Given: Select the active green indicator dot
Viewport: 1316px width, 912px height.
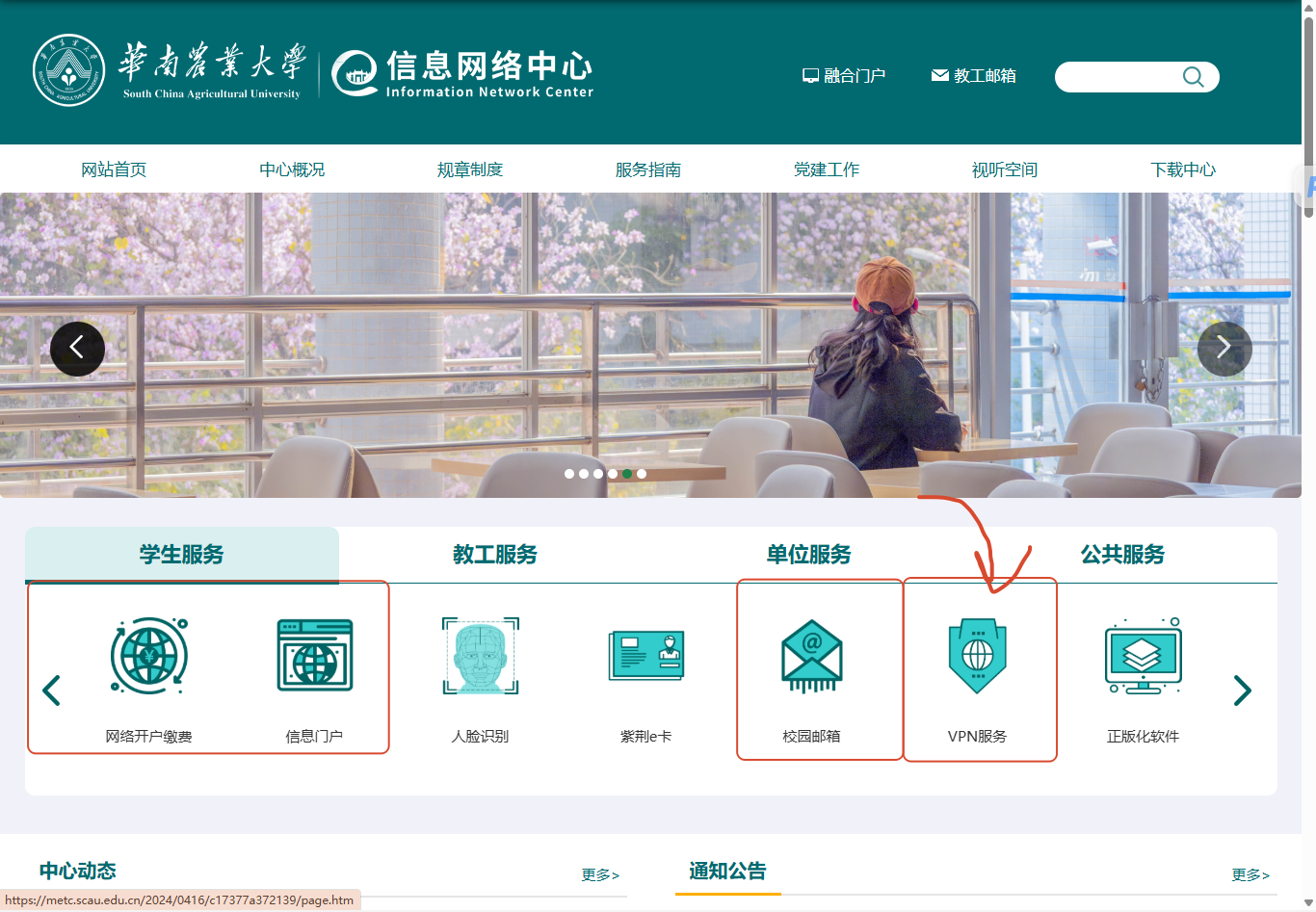Looking at the screenshot, I should [x=627, y=474].
